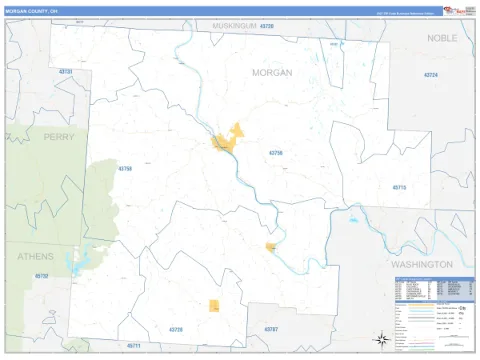480x360 pixels.
Task: Click the "MORGAN" county label
Action: click(x=272, y=73)
